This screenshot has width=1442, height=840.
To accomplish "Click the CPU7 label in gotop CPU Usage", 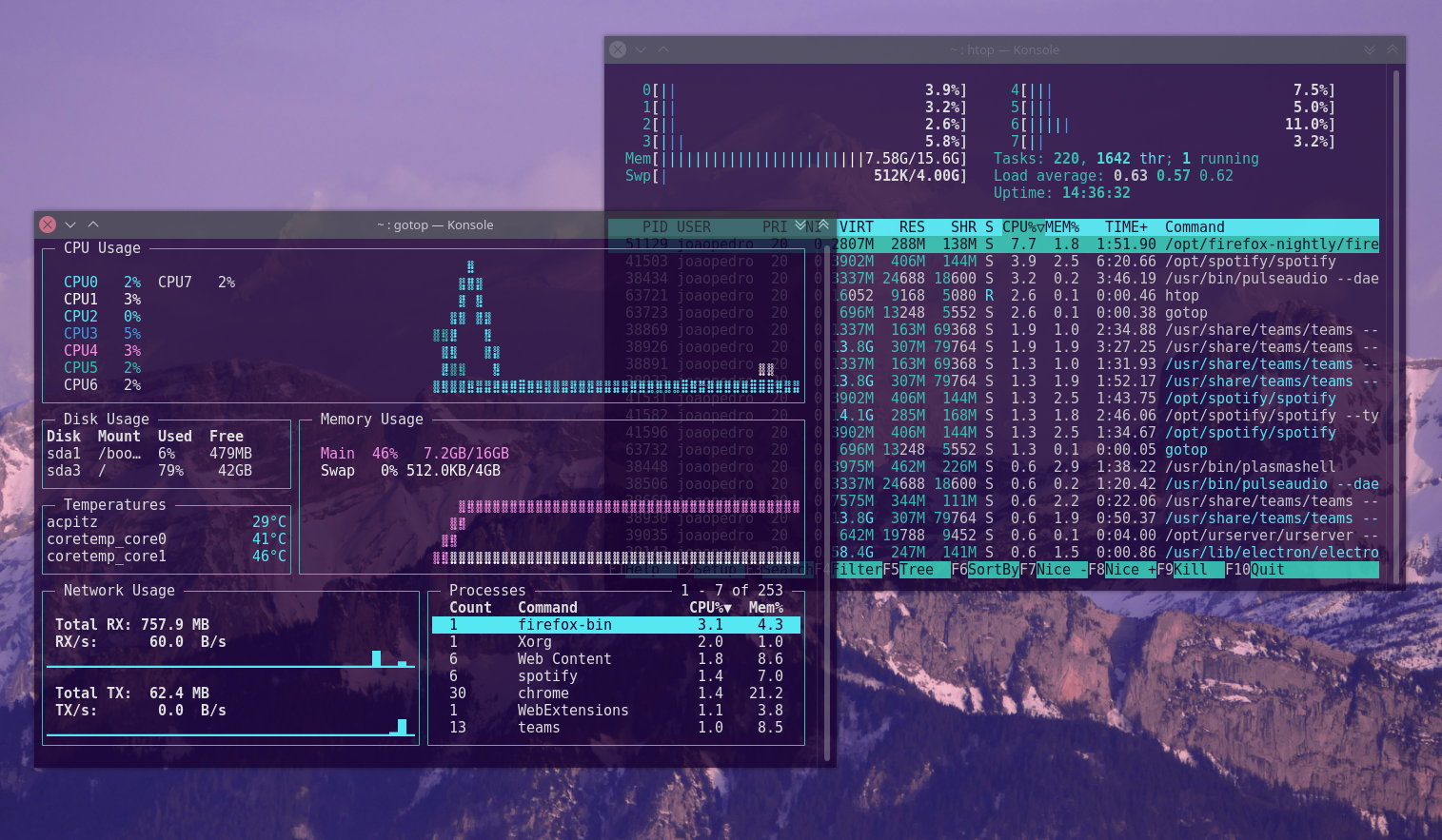I will [175, 283].
